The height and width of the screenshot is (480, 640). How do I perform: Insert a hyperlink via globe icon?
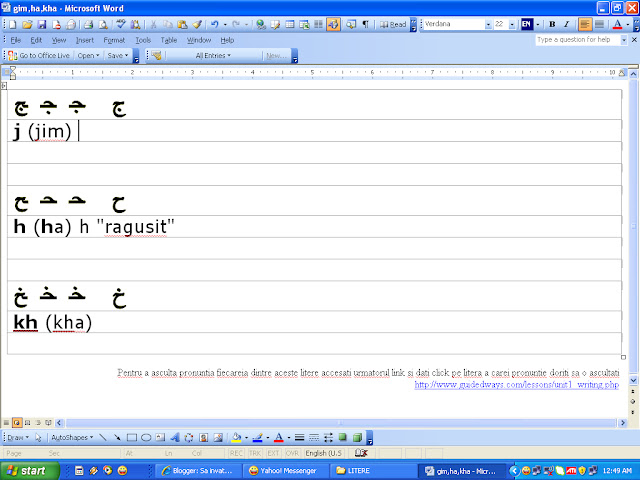click(x=261, y=24)
